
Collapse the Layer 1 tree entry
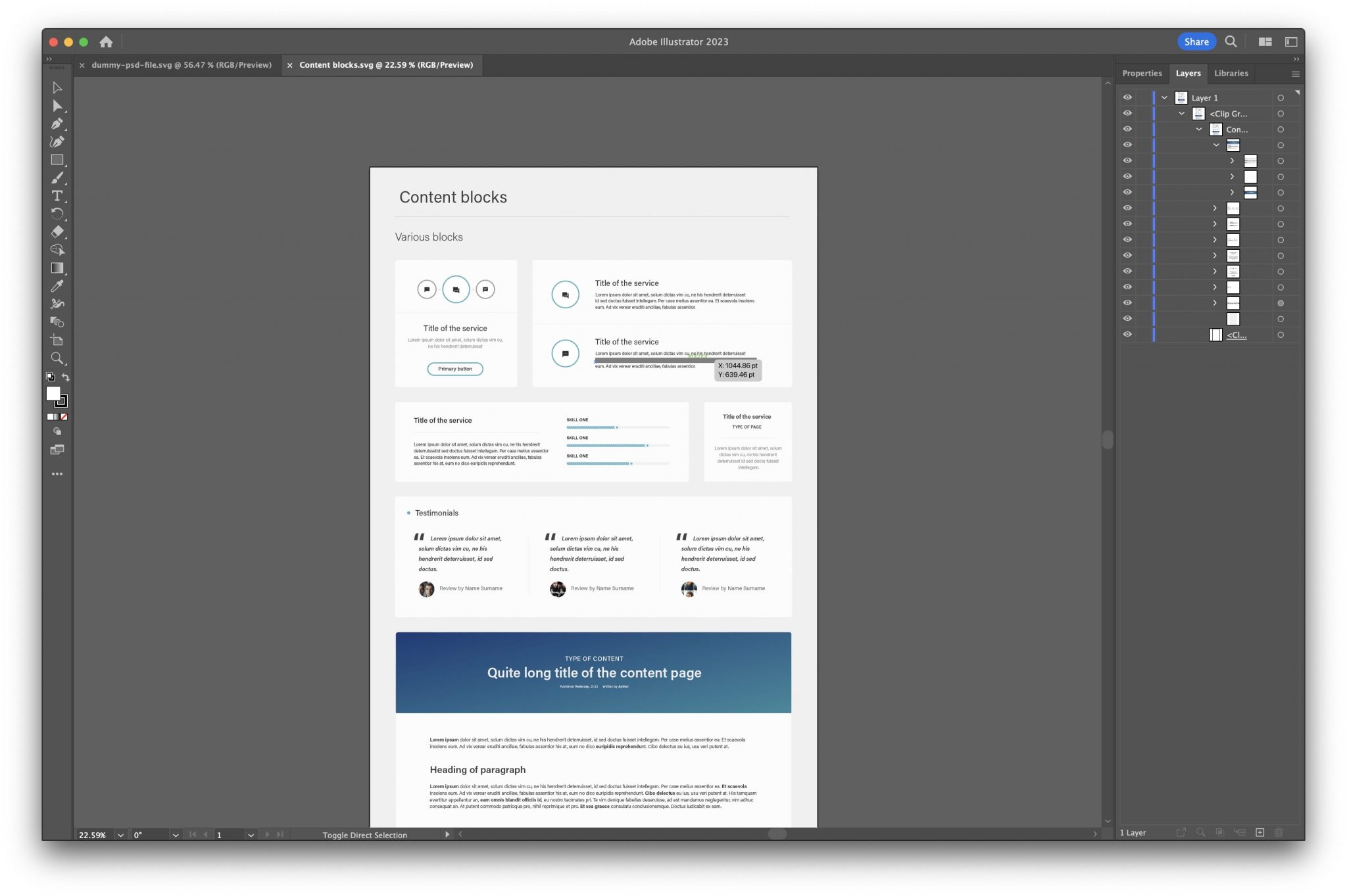pos(1165,97)
